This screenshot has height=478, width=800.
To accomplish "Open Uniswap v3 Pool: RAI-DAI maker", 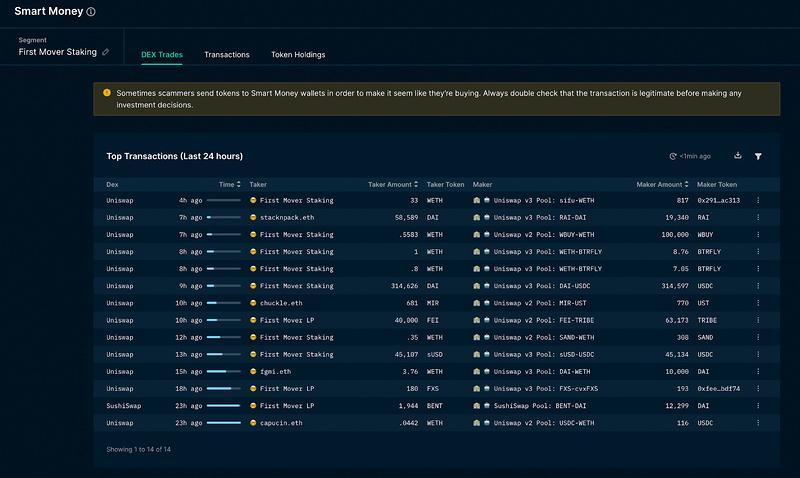I will [540, 217].
